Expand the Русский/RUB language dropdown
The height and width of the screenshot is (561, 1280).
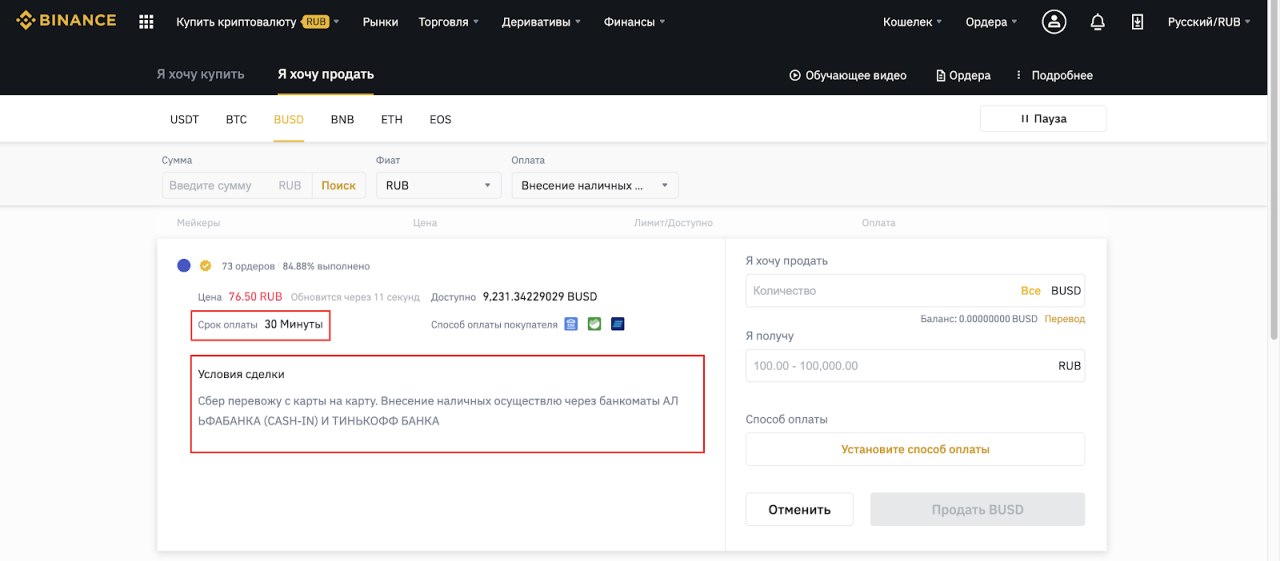coord(1209,21)
